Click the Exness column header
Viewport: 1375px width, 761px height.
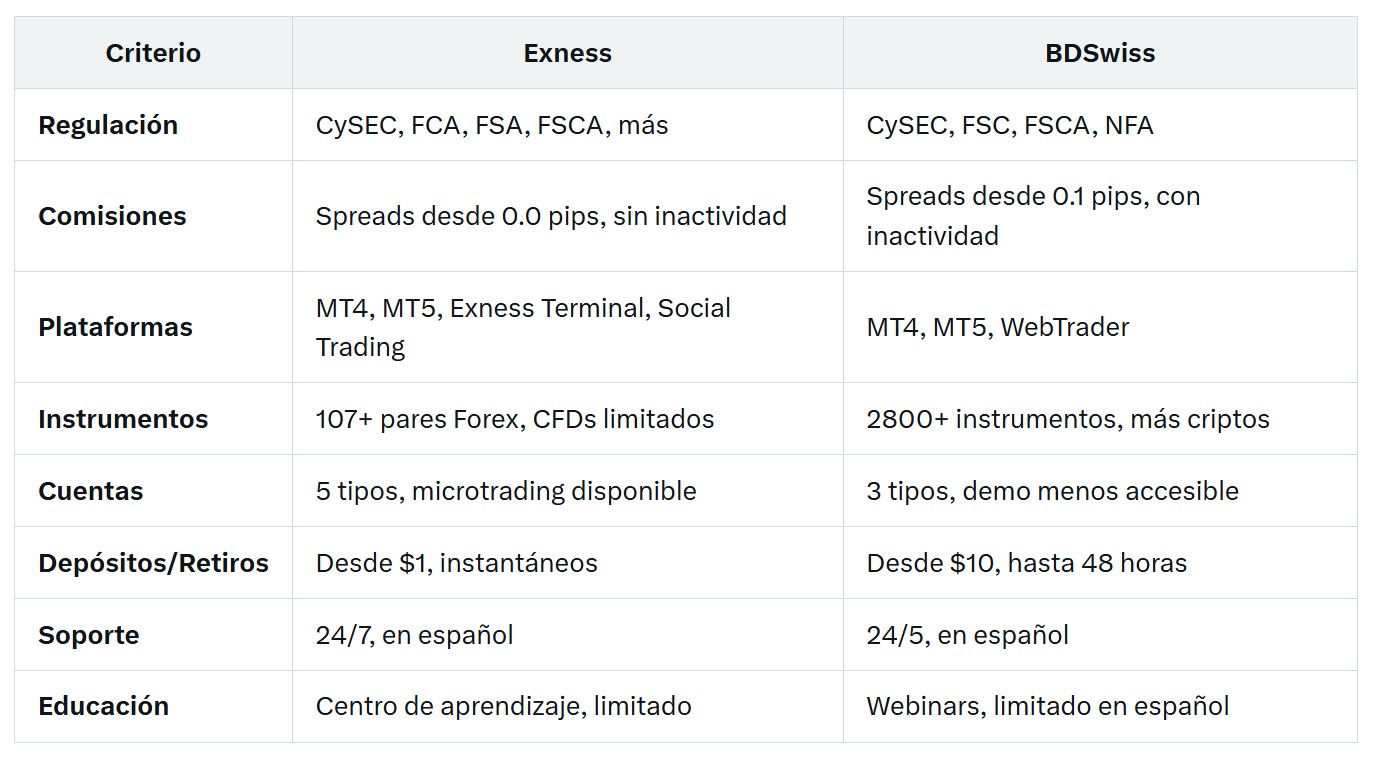[x=567, y=53]
